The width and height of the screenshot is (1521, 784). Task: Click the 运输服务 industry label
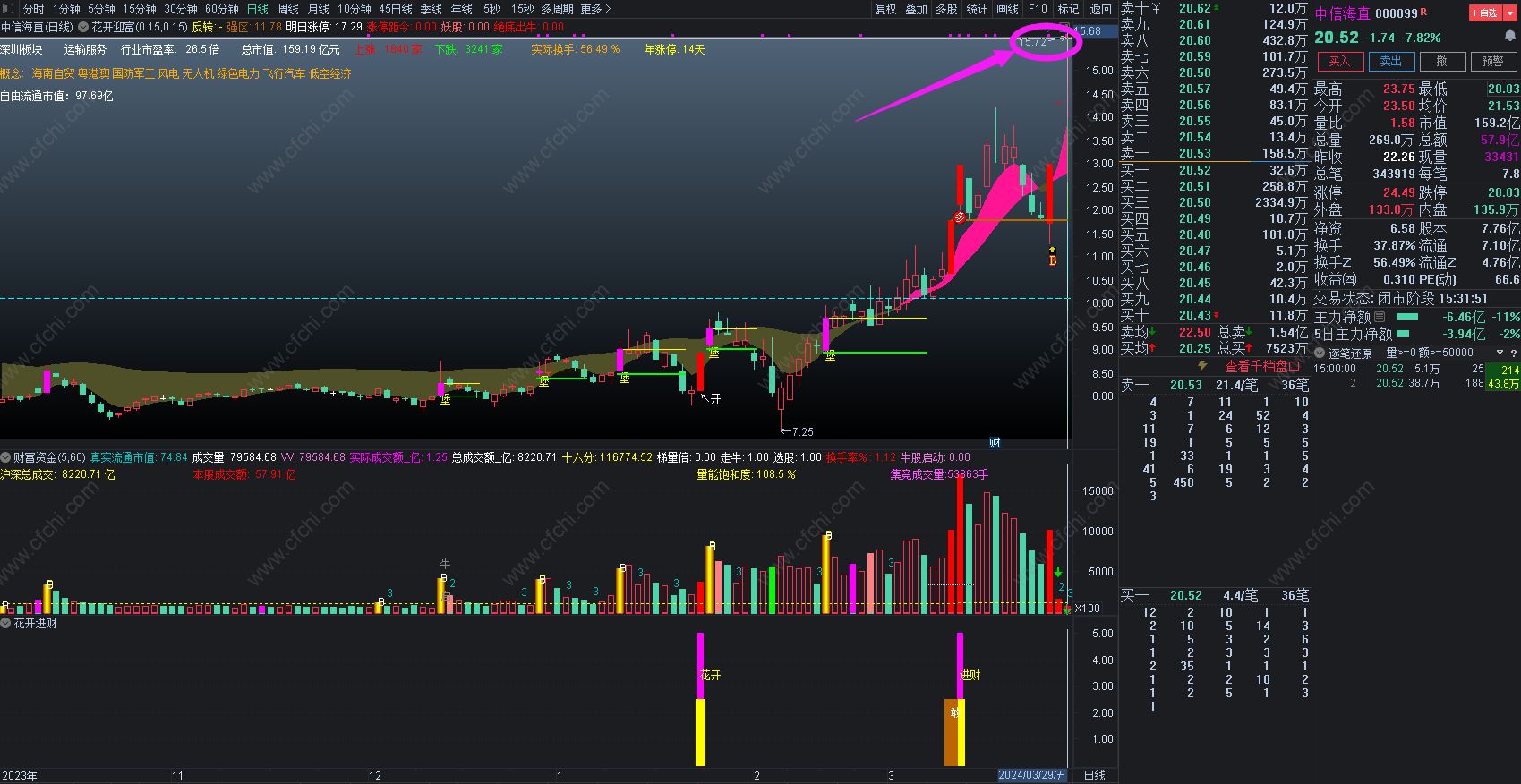(x=85, y=49)
